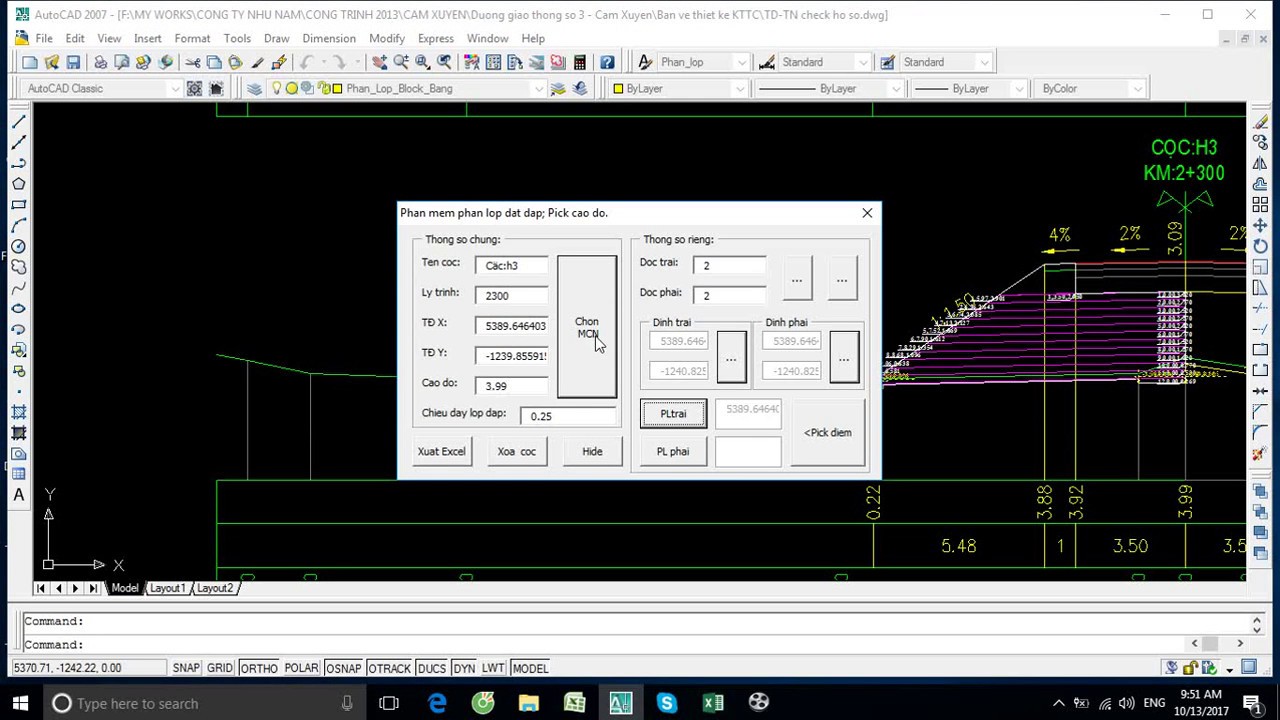This screenshot has height=720, width=1280.
Task: Click the Match Properties brush icon
Action: coord(257,62)
